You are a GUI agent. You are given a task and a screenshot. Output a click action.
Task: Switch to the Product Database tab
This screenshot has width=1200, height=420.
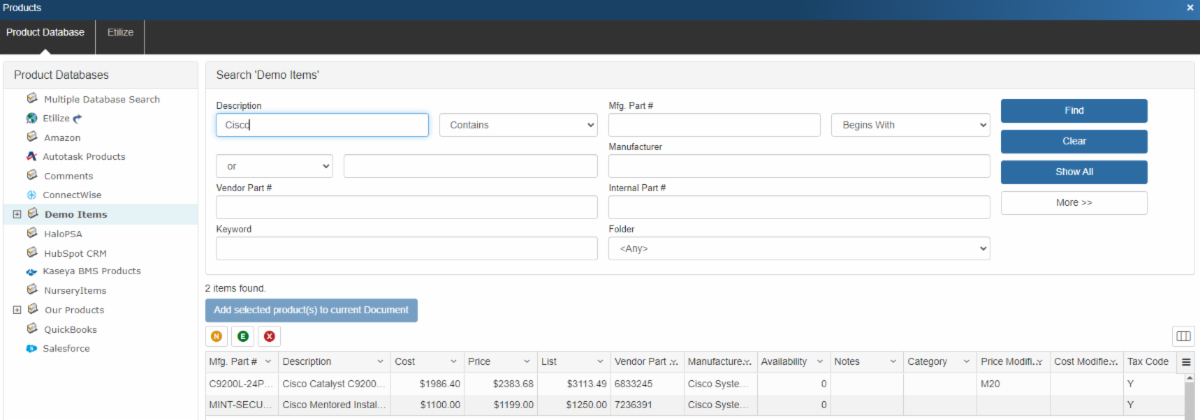pos(46,32)
